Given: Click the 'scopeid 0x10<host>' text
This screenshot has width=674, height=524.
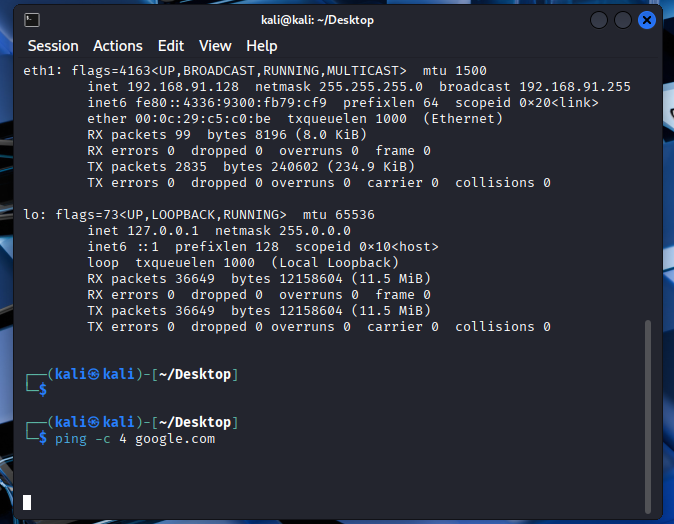Looking at the screenshot, I should tap(367, 246).
